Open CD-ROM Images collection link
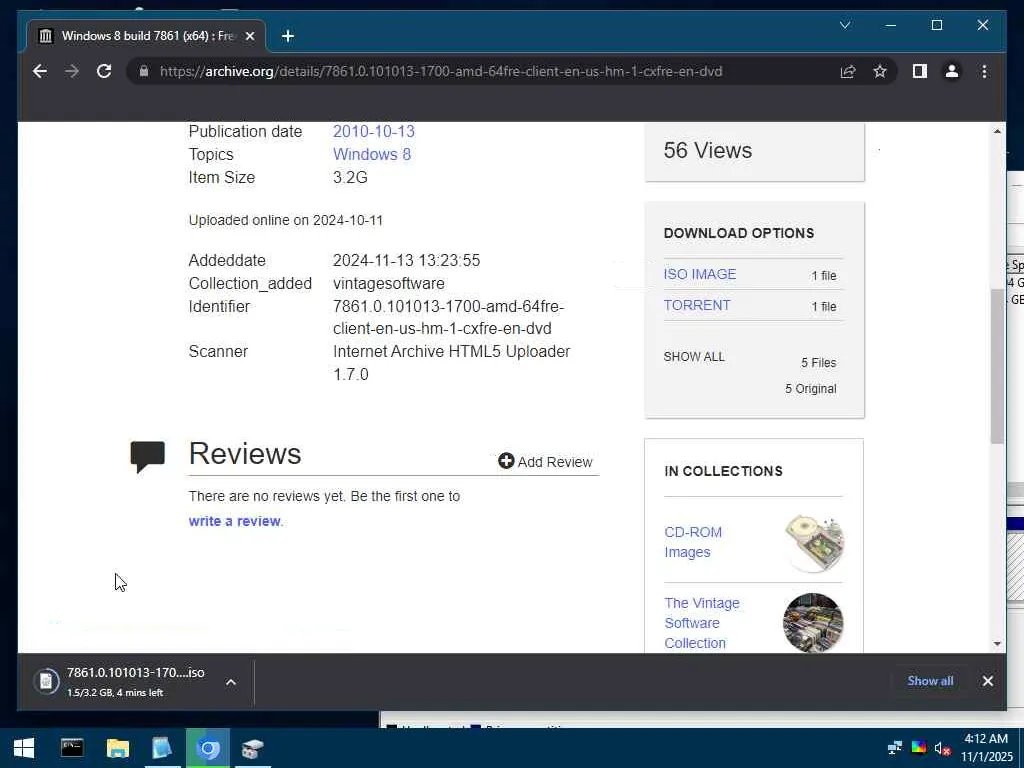Viewport: 1024px width, 768px height. pos(693,542)
